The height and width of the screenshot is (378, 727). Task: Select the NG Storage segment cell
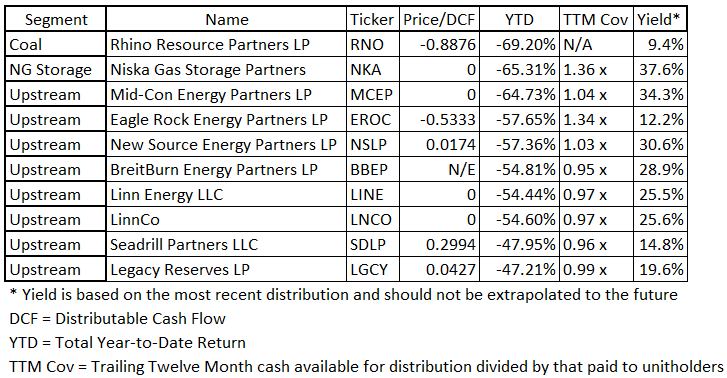click(56, 70)
